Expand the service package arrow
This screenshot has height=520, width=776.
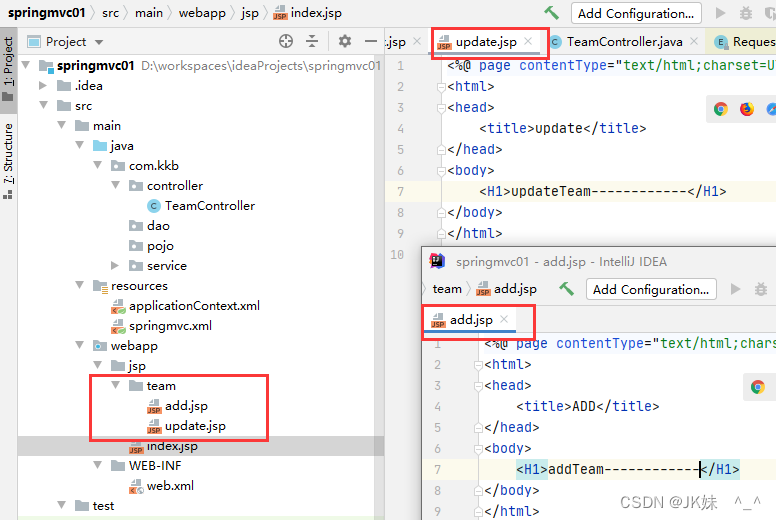[115, 266]
